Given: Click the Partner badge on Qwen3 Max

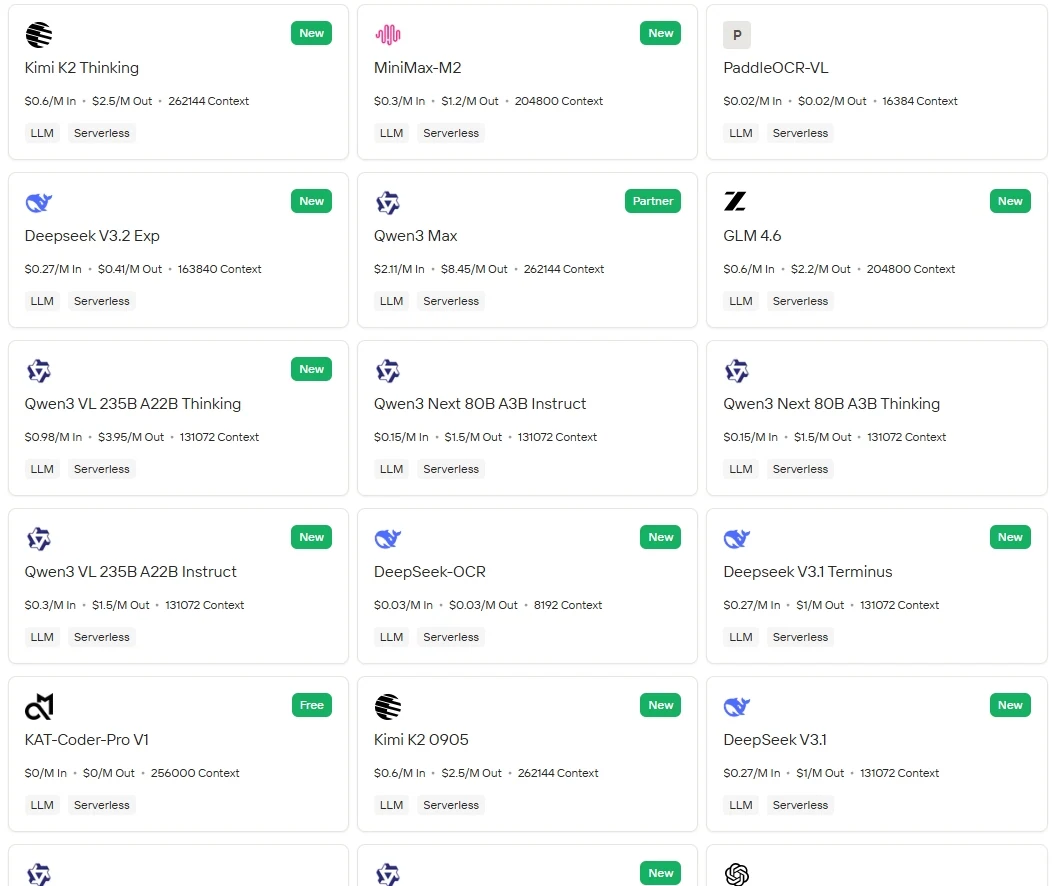Looking at the screenshot, I should tap(652, 201).
